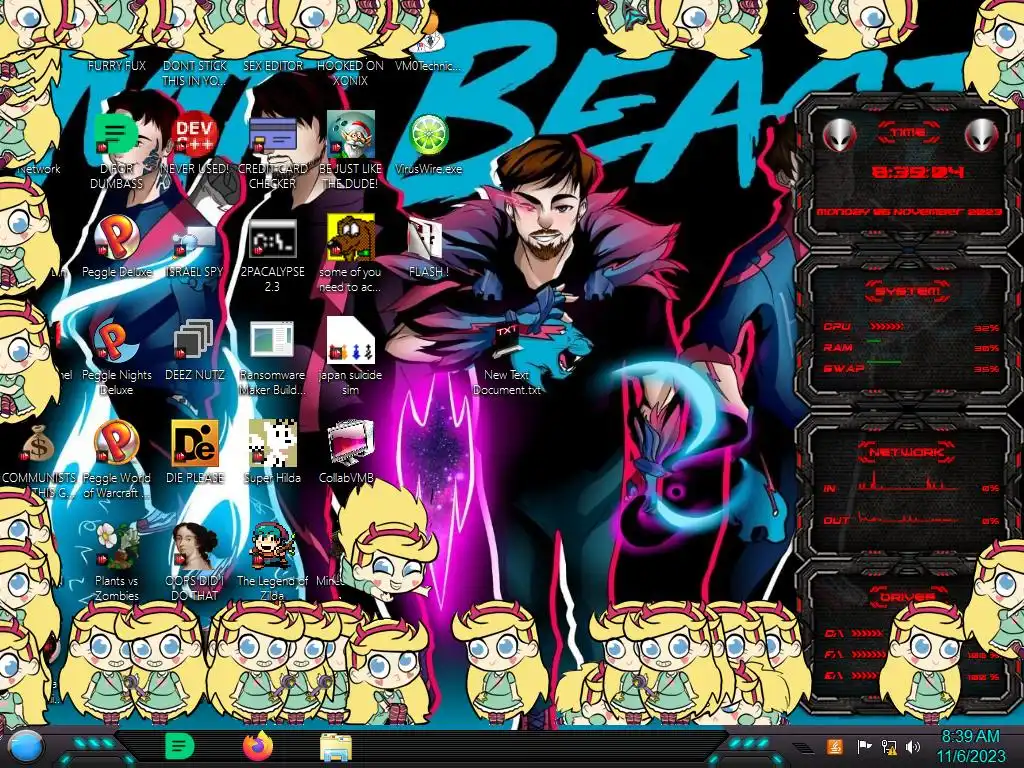Image resolution: width=1024 pixels, height=768 pixels.
Task: Click the DRIVER widget header
Action: click(906, 596)
